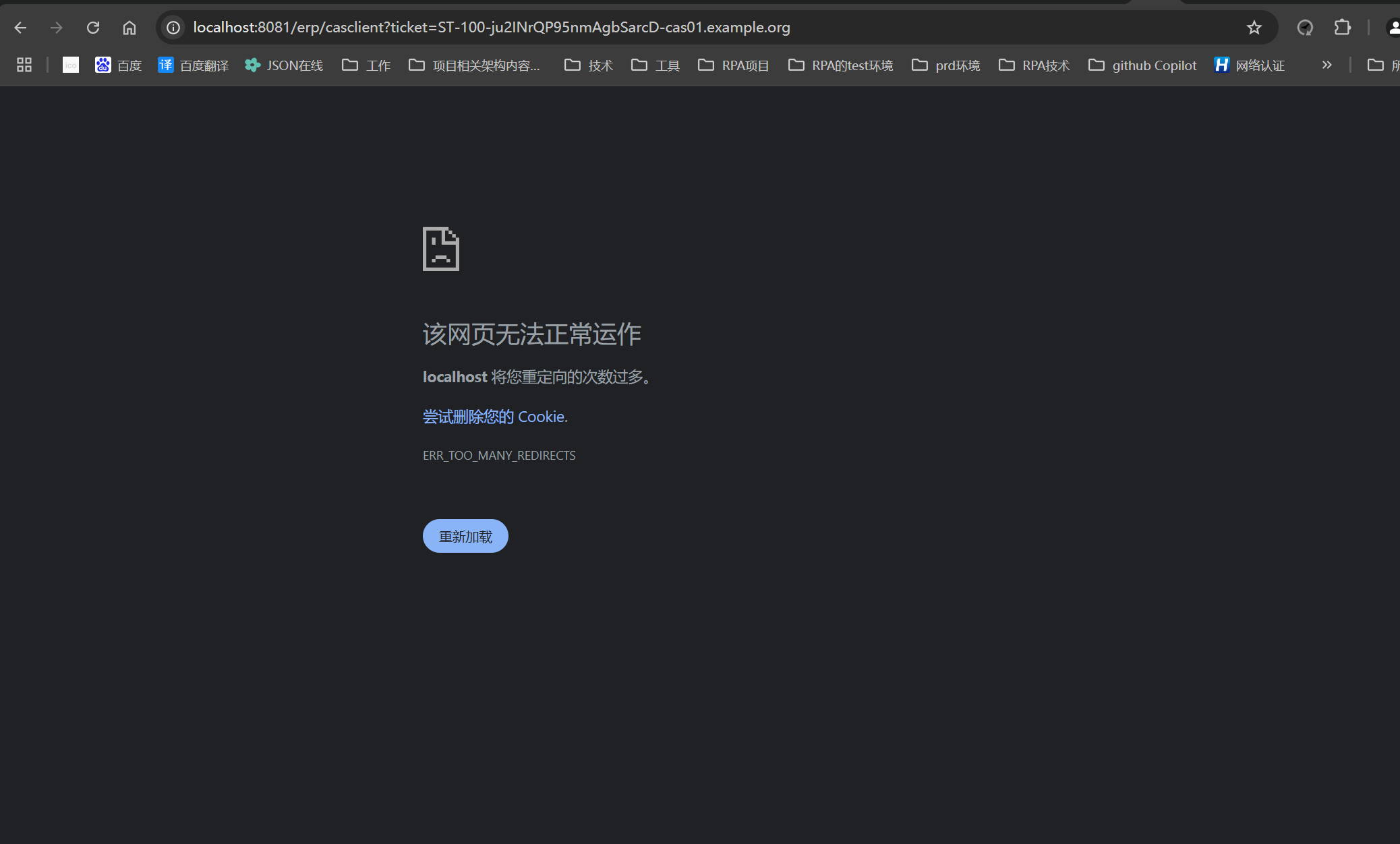Click the localhost redirect message text

tap(537, 377)
